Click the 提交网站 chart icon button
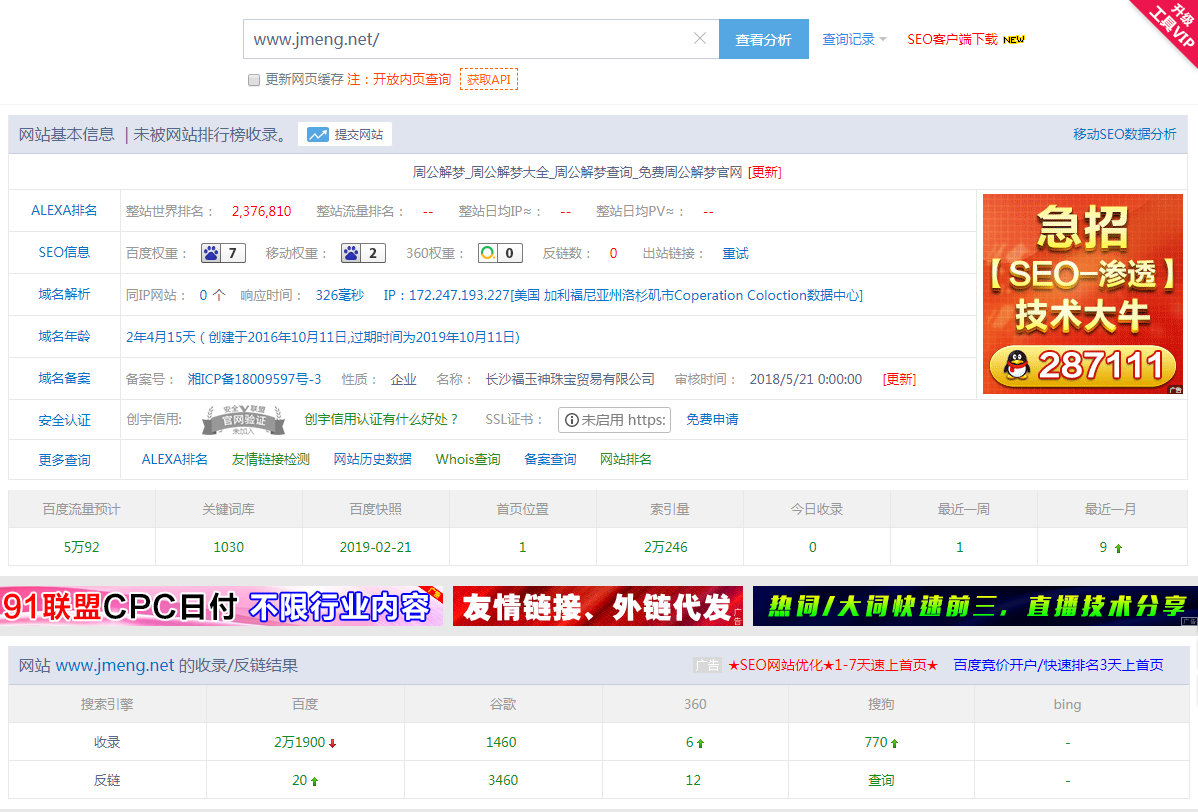The image size is (1198, 812). [x=345, y=134]
